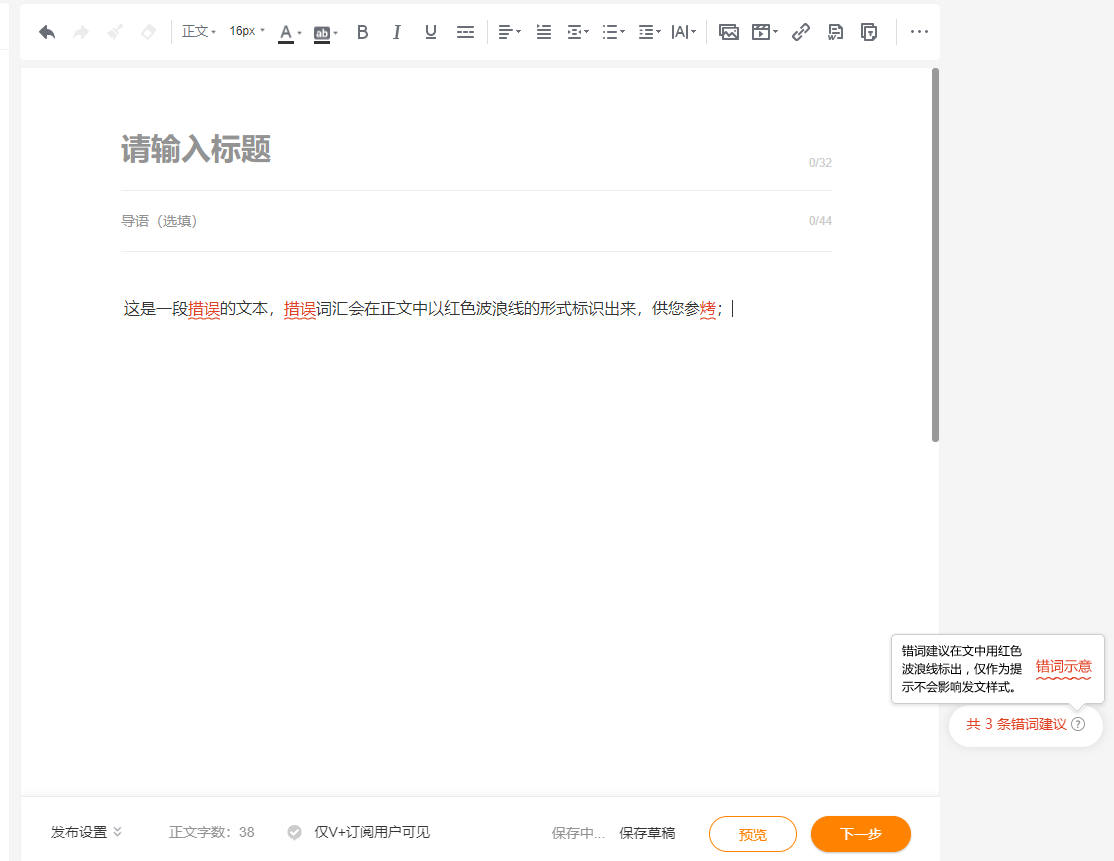
Task: Open the font color swatch picker
Action: click(x=289, y=31)
